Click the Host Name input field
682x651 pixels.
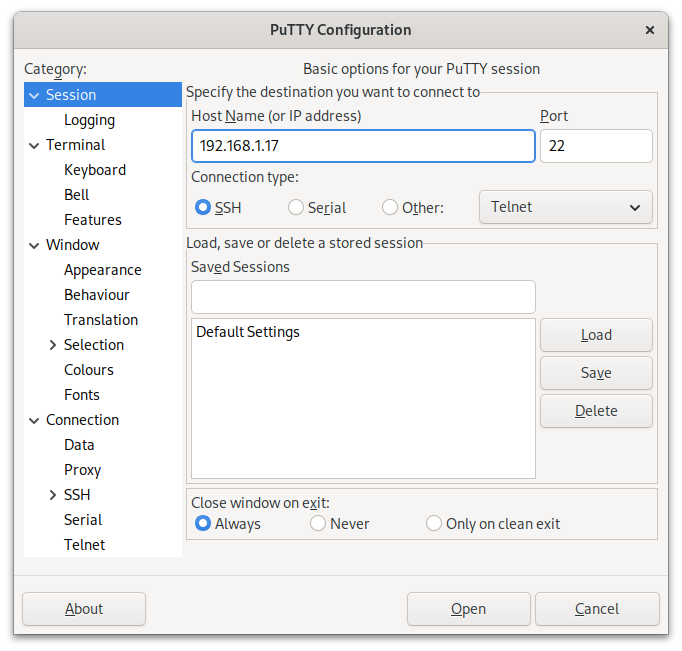tap(363, 146)
